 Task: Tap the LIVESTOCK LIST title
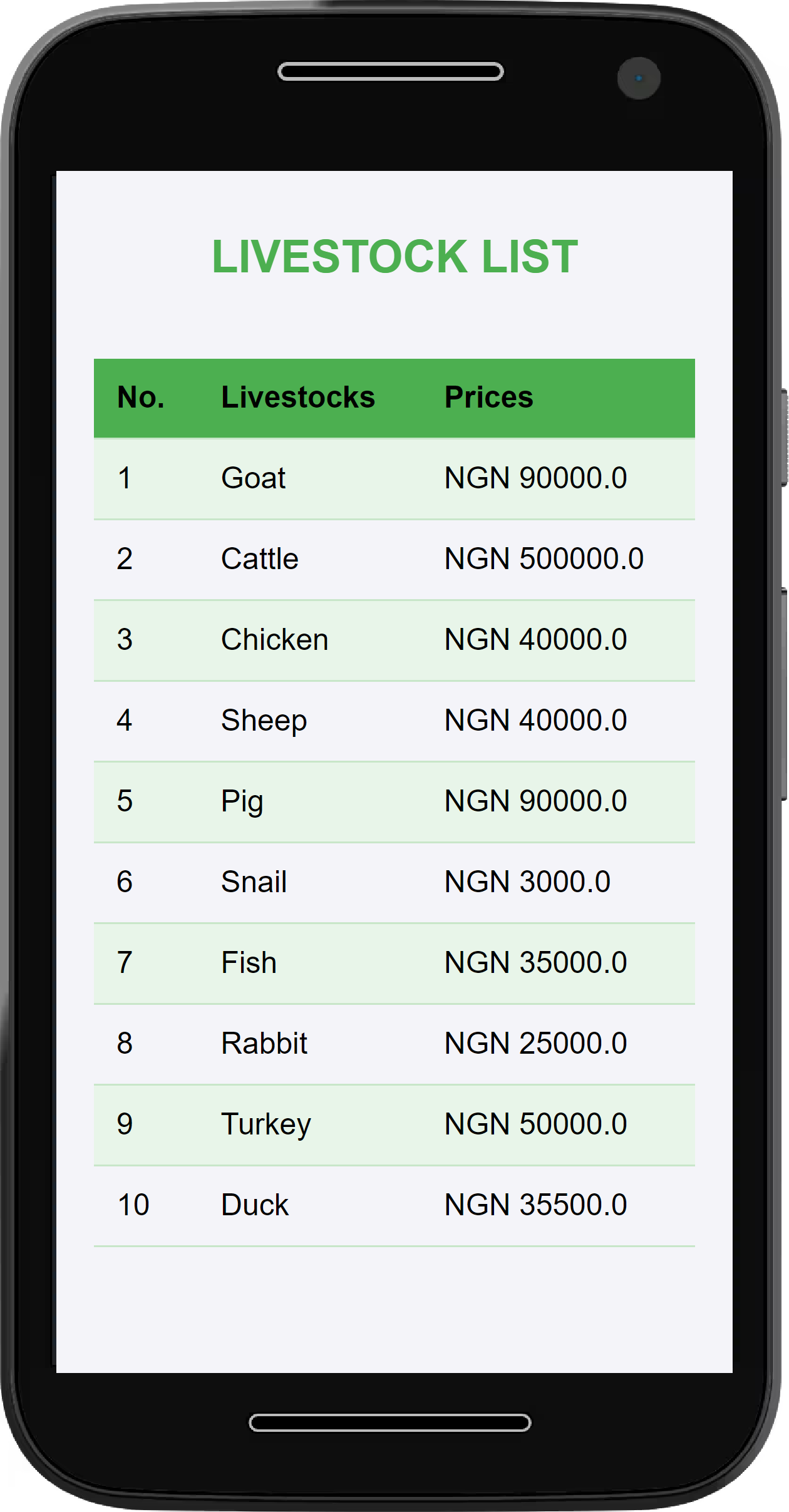point(394,257)
